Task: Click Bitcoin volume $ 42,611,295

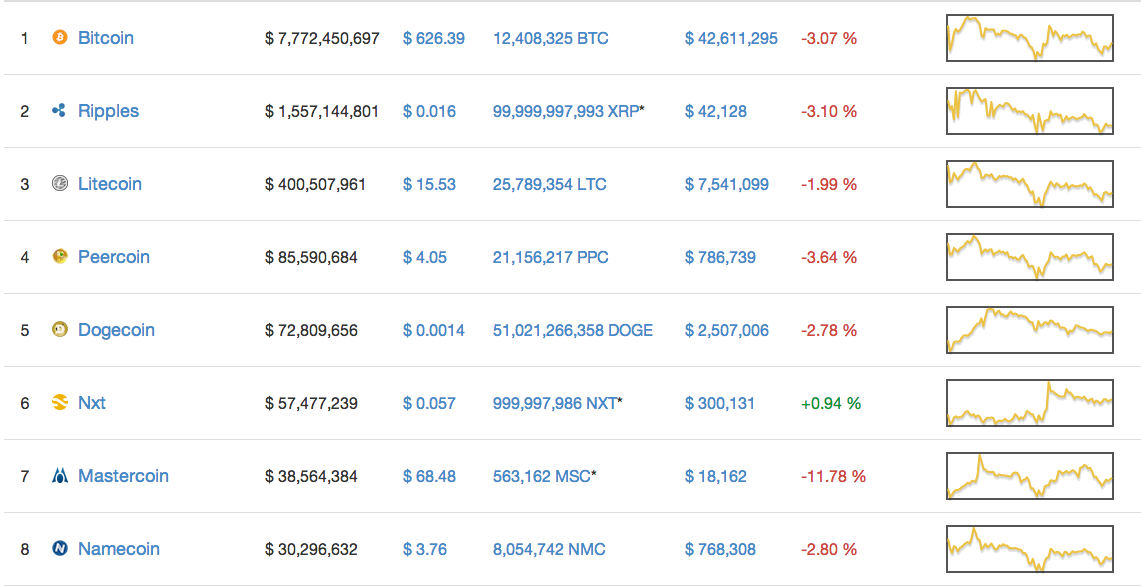Action: 731,38
